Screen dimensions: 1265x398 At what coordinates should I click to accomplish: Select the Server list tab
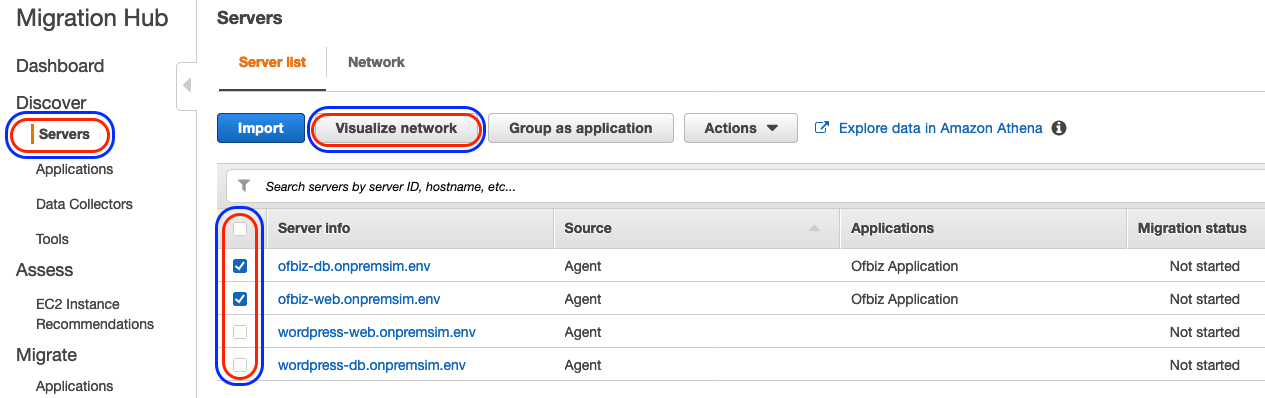(272, 62)
